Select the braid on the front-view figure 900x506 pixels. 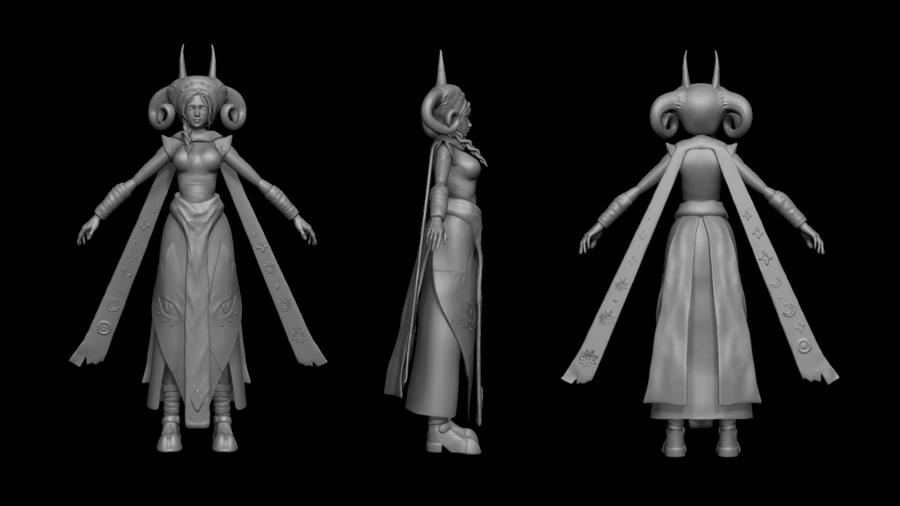pyautogui.click(x=189, y=138)
